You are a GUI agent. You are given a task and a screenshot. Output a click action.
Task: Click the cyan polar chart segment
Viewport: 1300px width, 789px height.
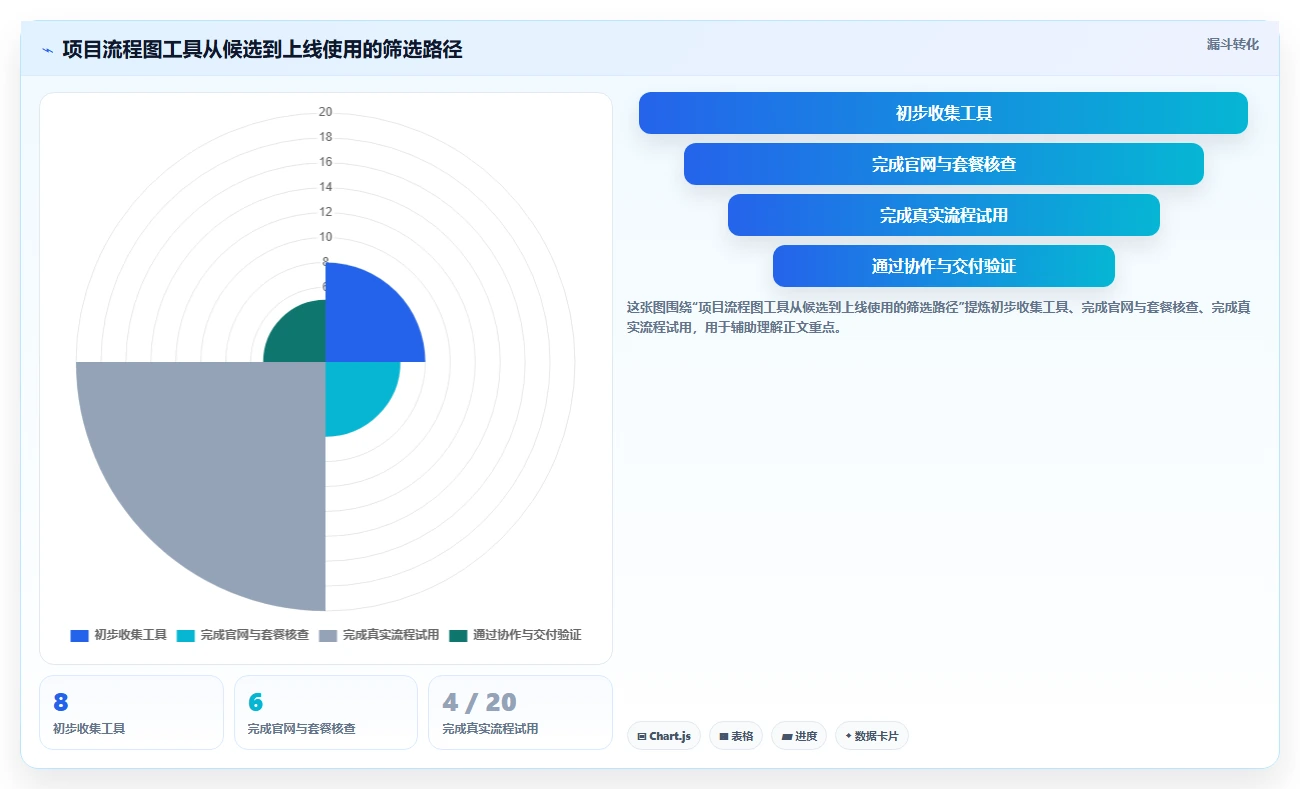[x=355, y=391]
